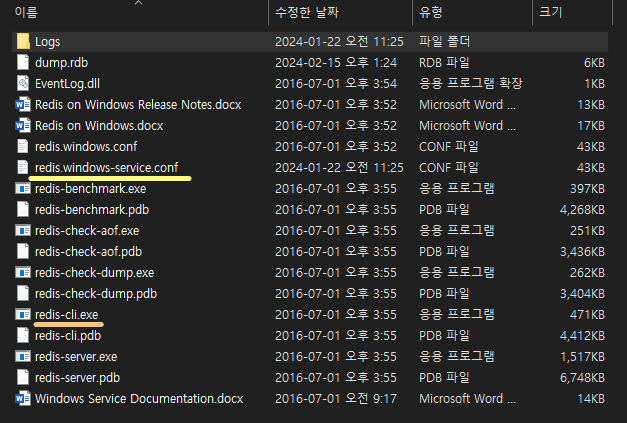Select the redis-check-aof.pdb file name

(x=88, y=251)
